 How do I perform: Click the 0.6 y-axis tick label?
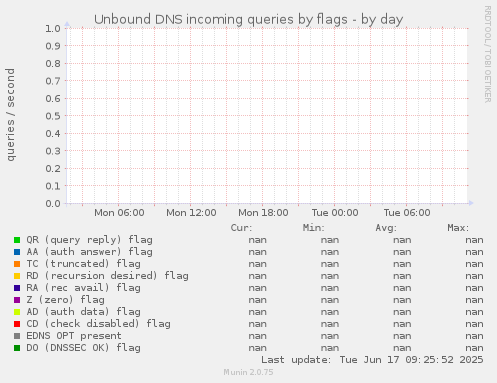[x=53, y=98]
